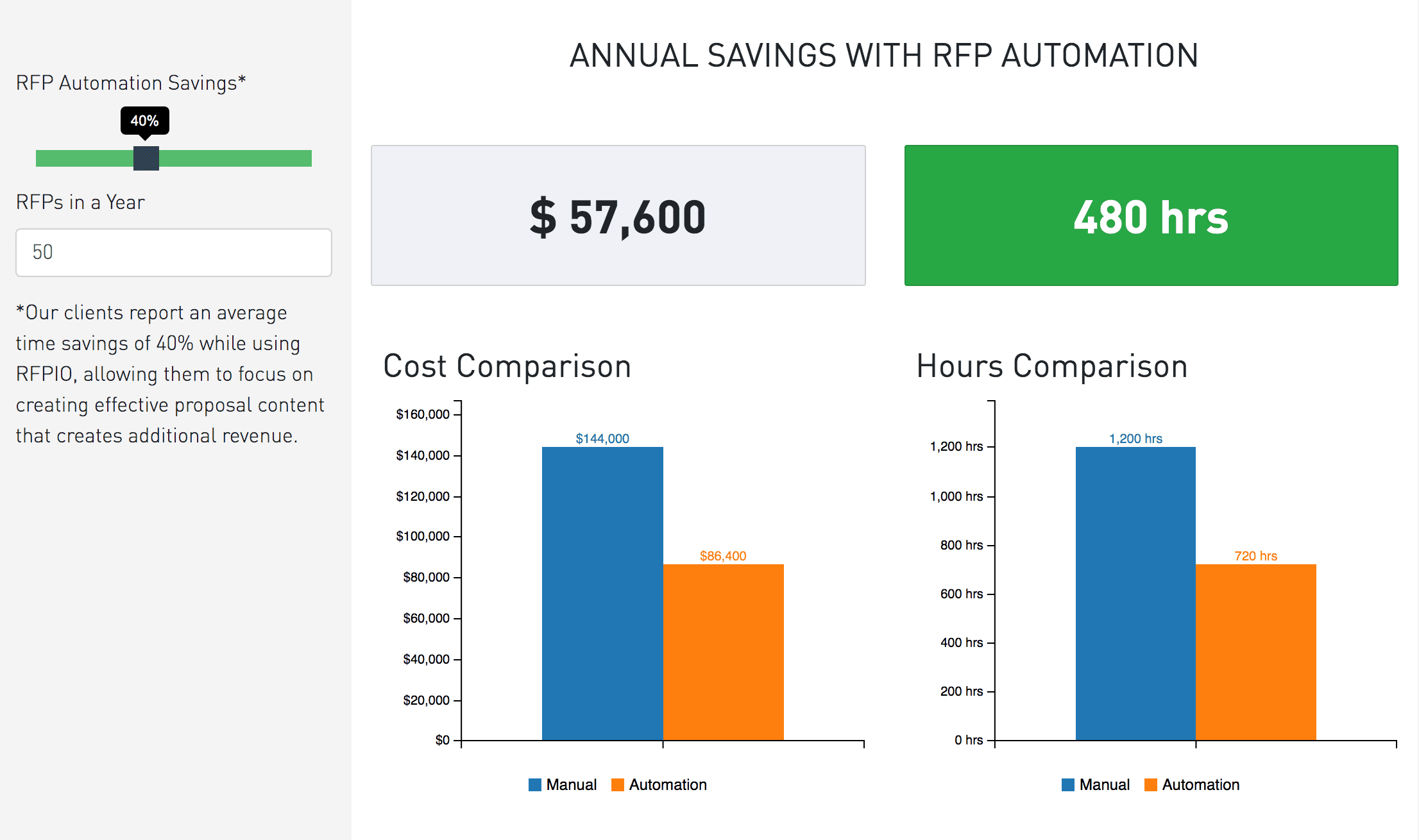
Task: Click the Manual legend swatch under Cost Comparison
Action: point(534,784)
